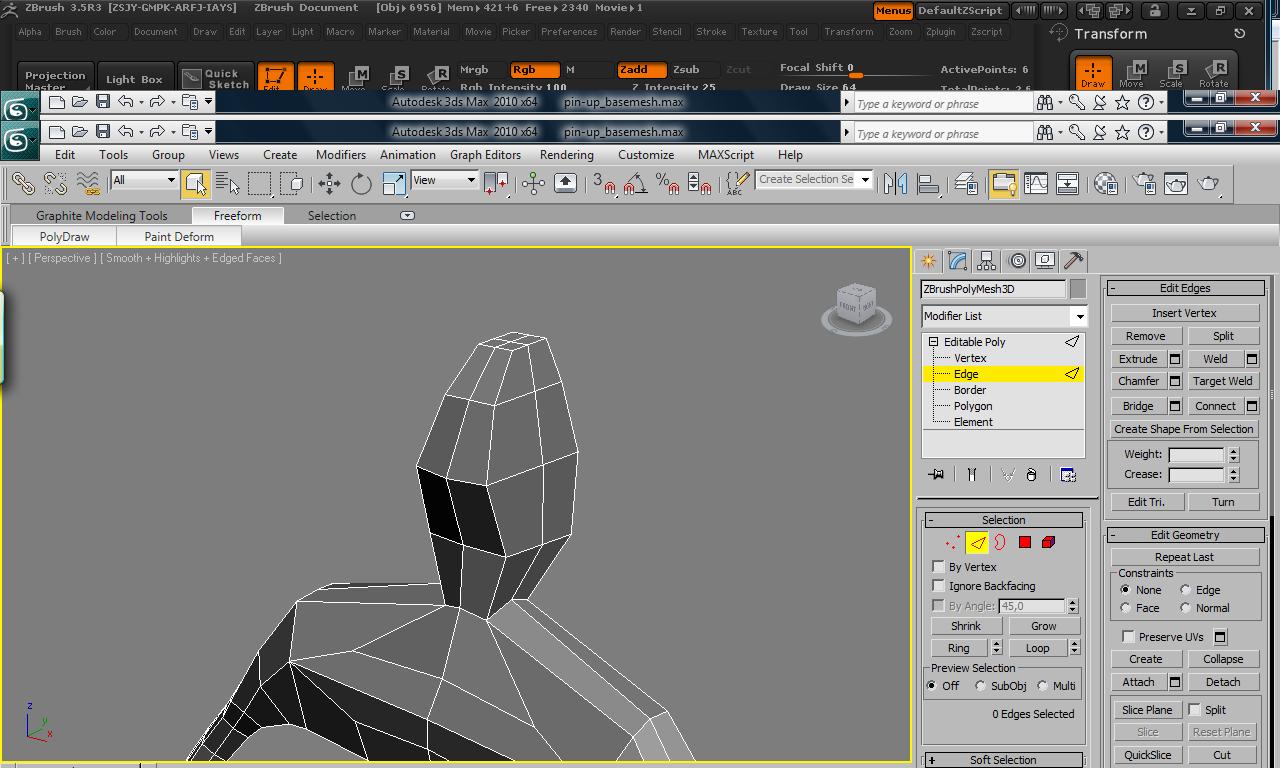
Task: Increase the Crease value with its spinner
Action: click(x=1232, y=470)
